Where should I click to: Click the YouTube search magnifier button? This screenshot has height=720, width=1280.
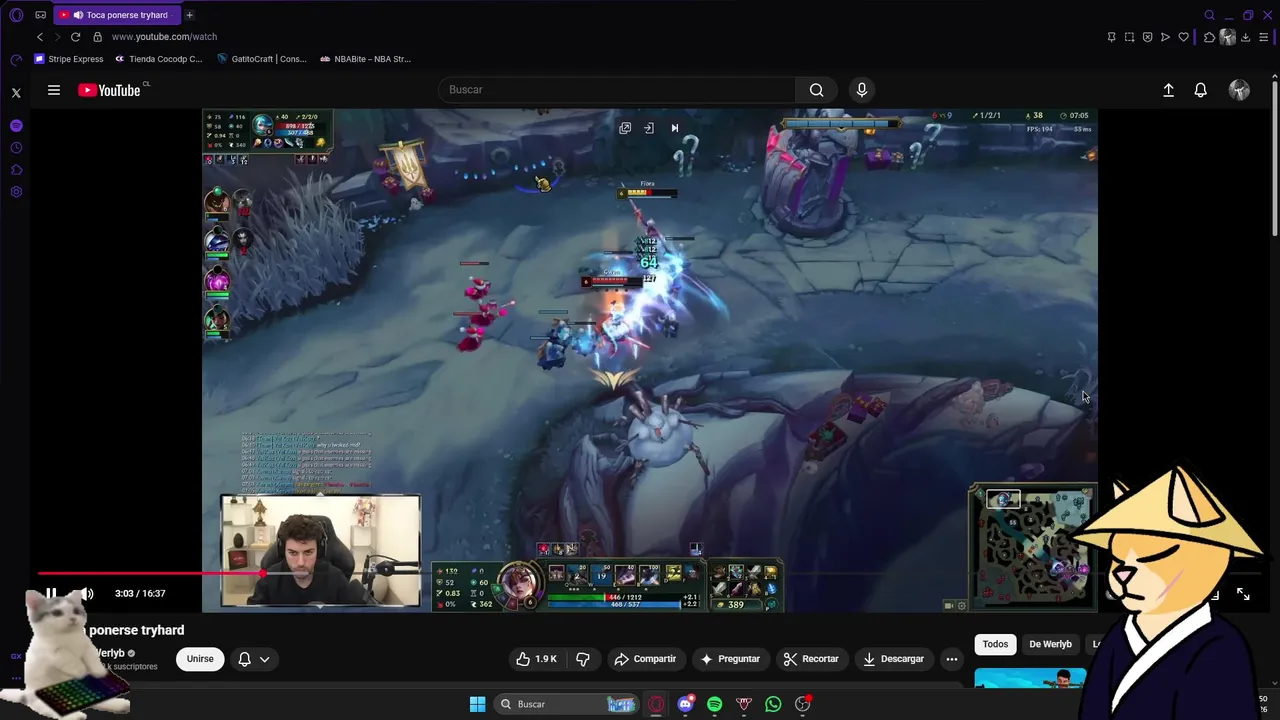pyautogui.click(x=817, y=90)
